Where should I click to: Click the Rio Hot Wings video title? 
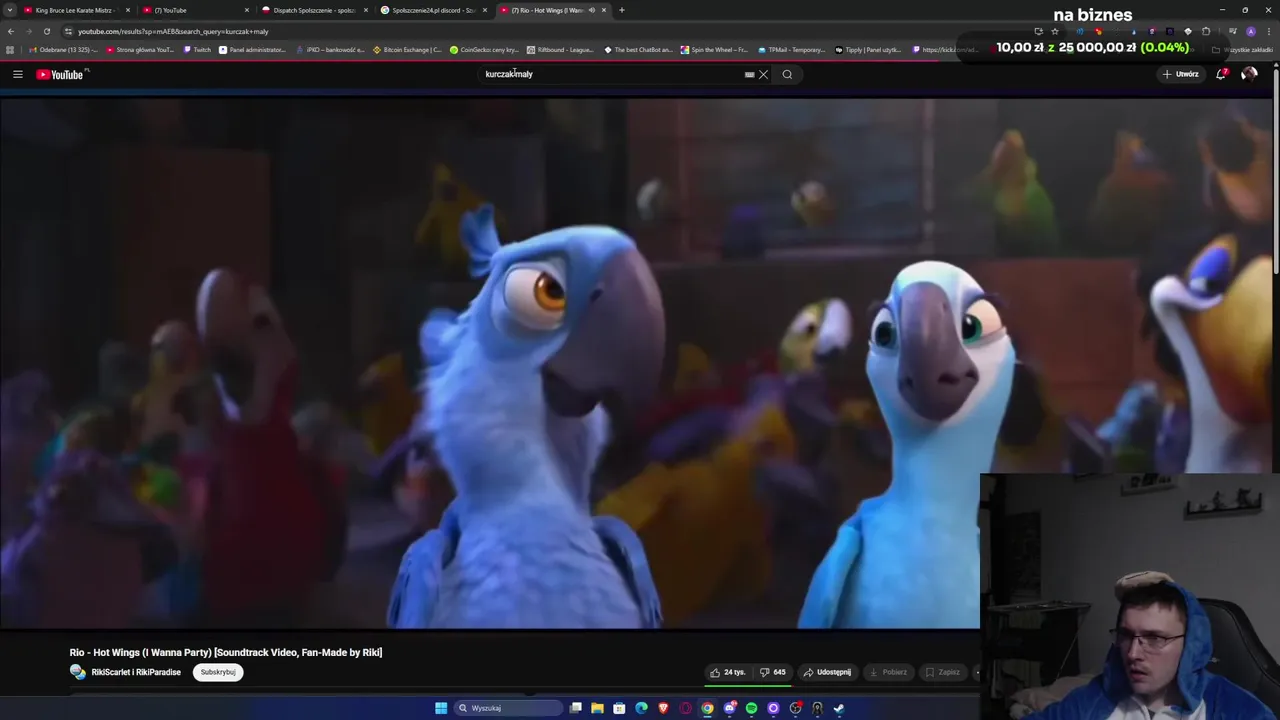coord(226,652)
